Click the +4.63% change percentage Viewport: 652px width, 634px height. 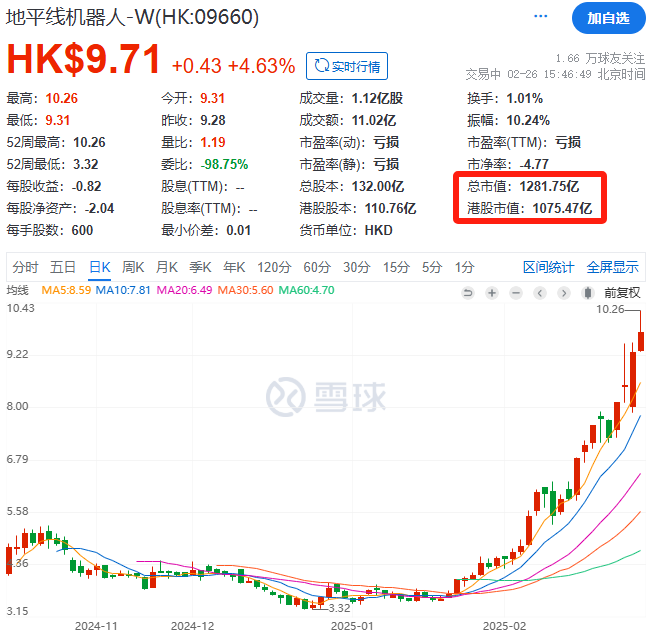coord(262,66)
